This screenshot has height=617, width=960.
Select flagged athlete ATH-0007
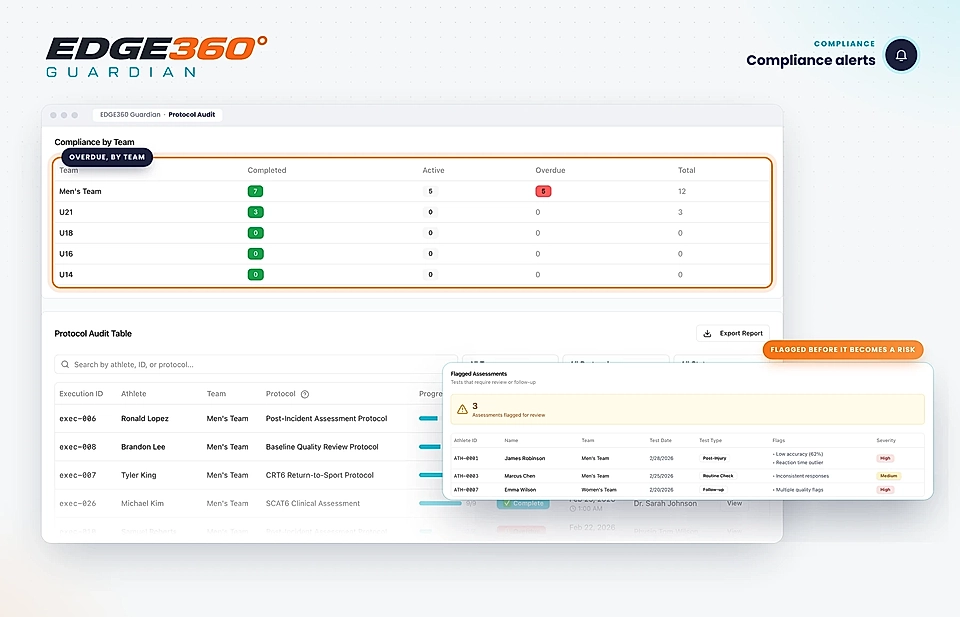point(466,490)
